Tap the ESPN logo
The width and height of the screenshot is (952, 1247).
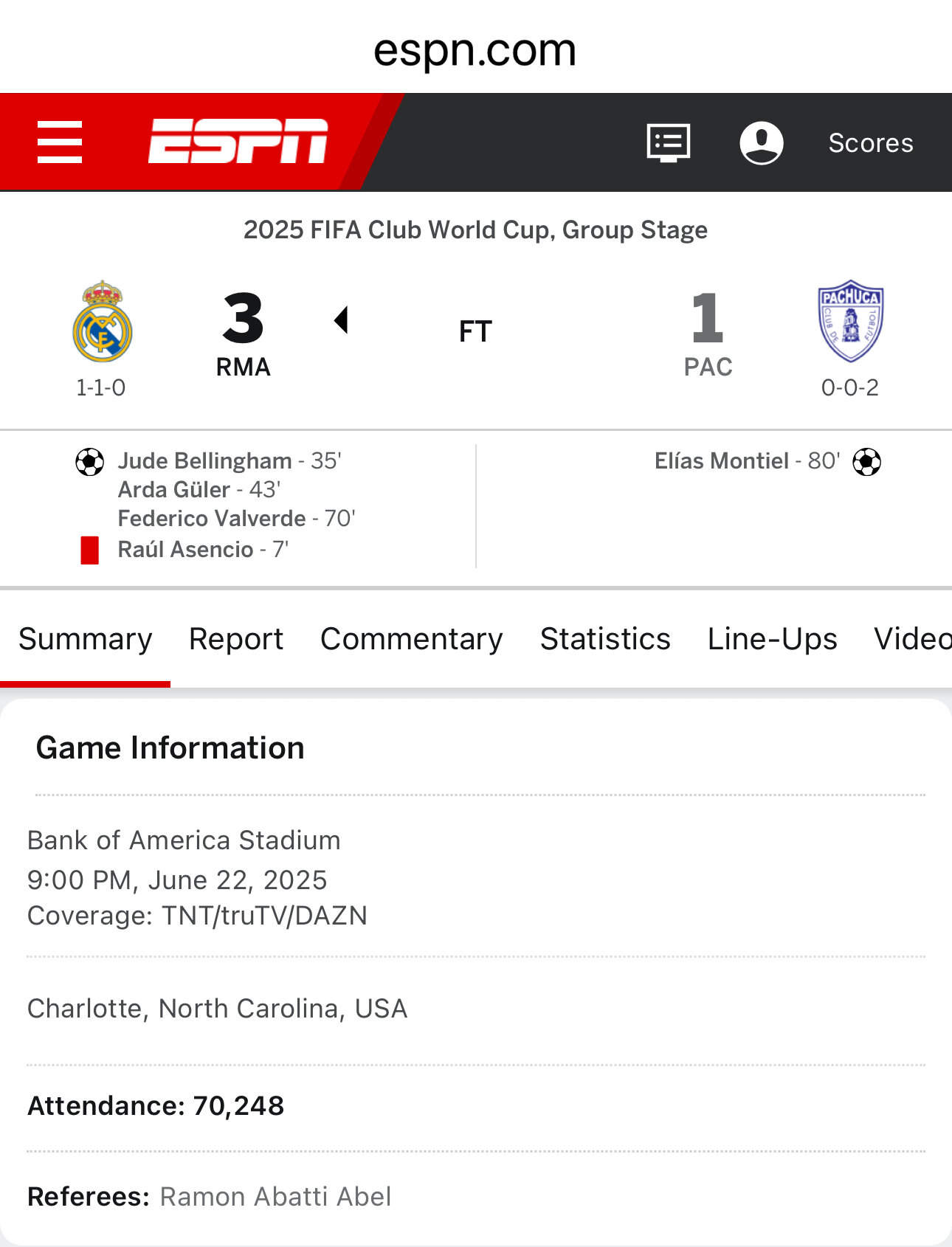tap(238, 141)
